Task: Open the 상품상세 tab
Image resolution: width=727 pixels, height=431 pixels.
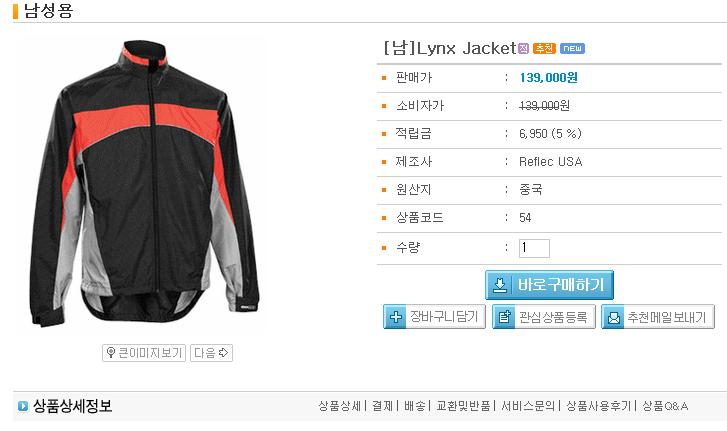Action: [339, 406]
